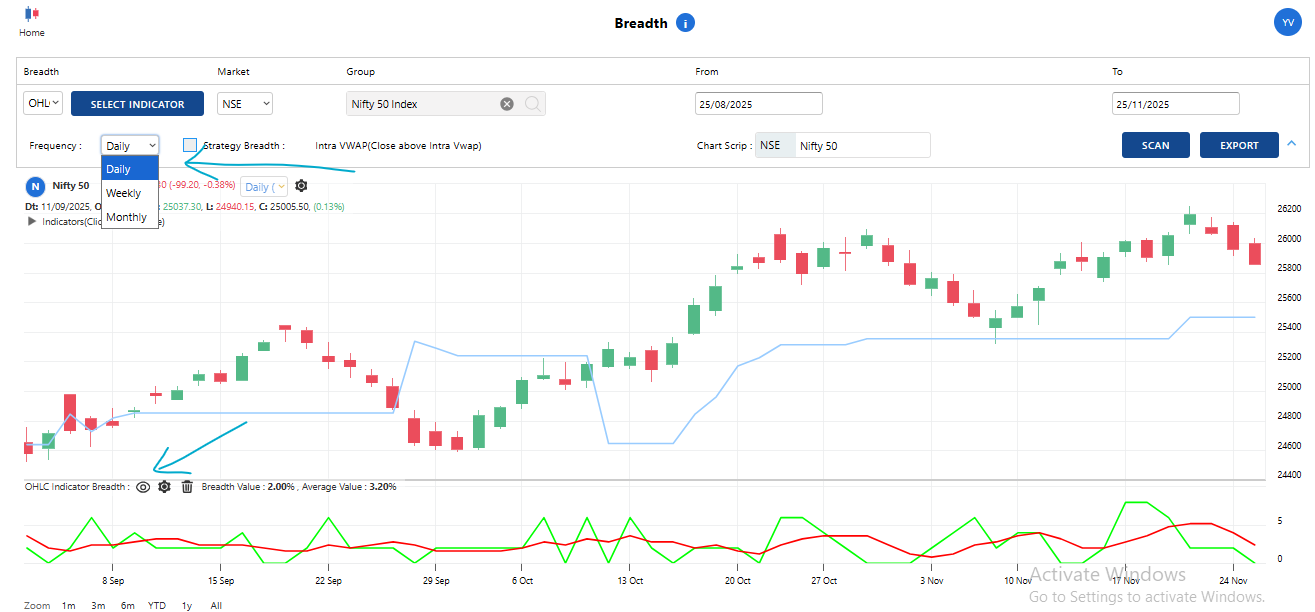
Task: Select Weekly from the frequency list
Action: 124,193
